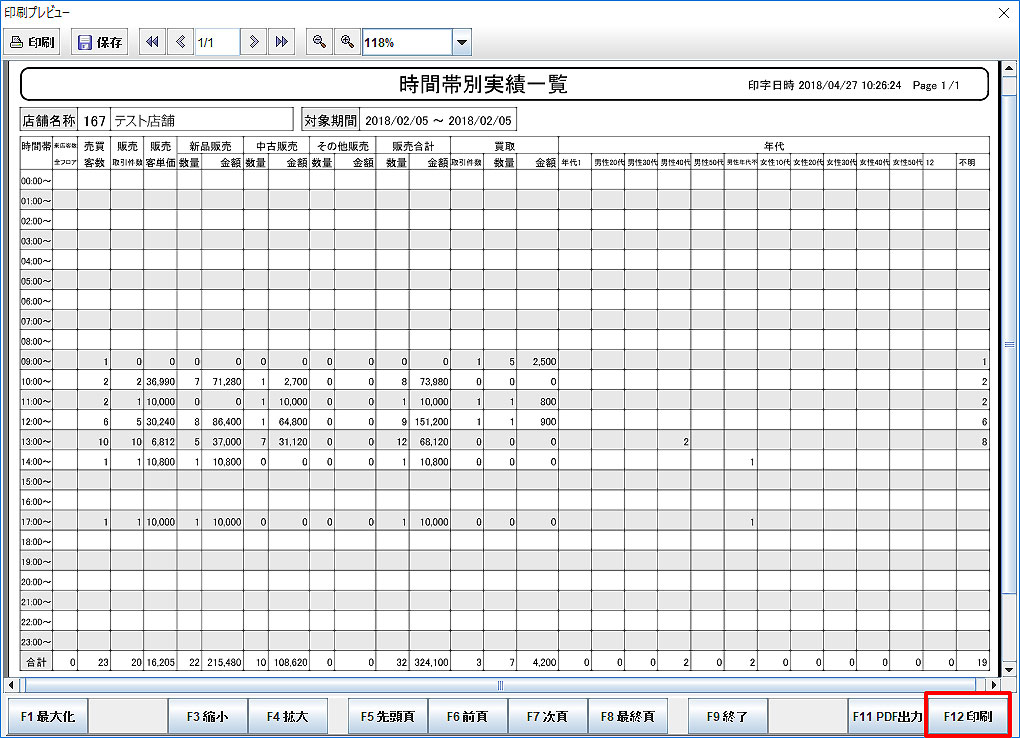Go to next page using right arrow
Screen dimensions: 1020x738
(254, 42)
